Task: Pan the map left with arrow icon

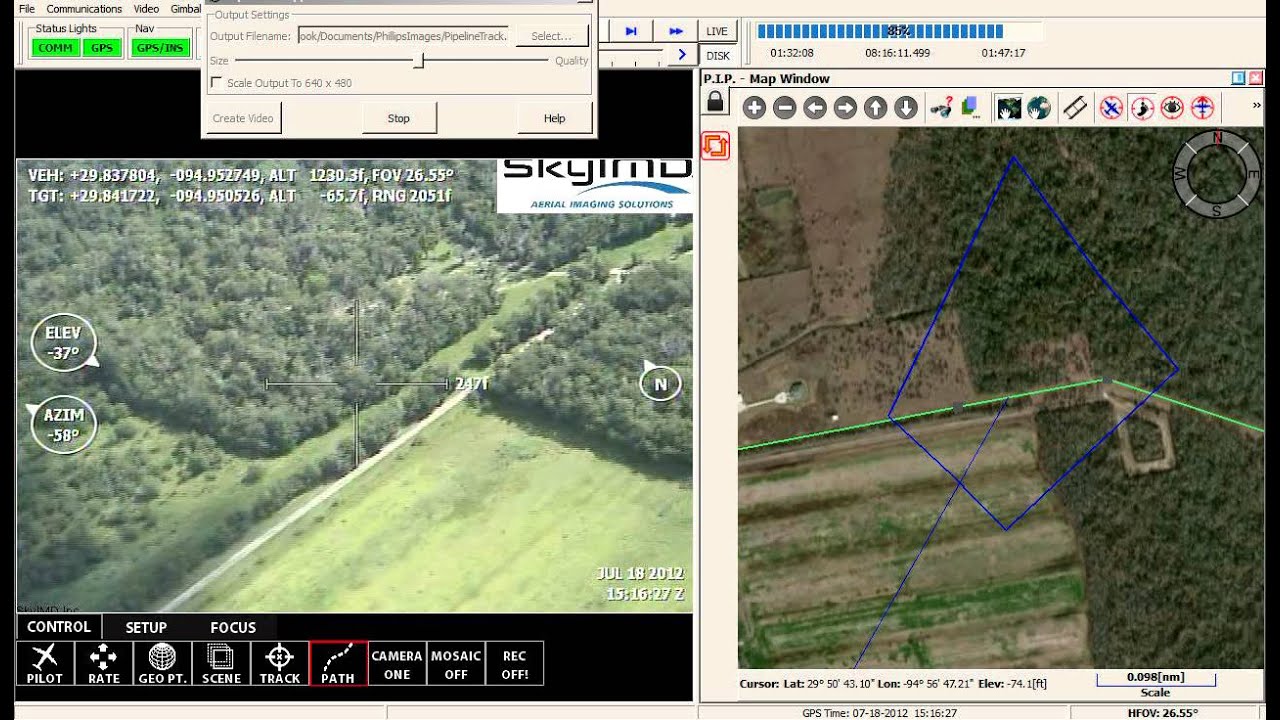Action: [x=815, y=108]
